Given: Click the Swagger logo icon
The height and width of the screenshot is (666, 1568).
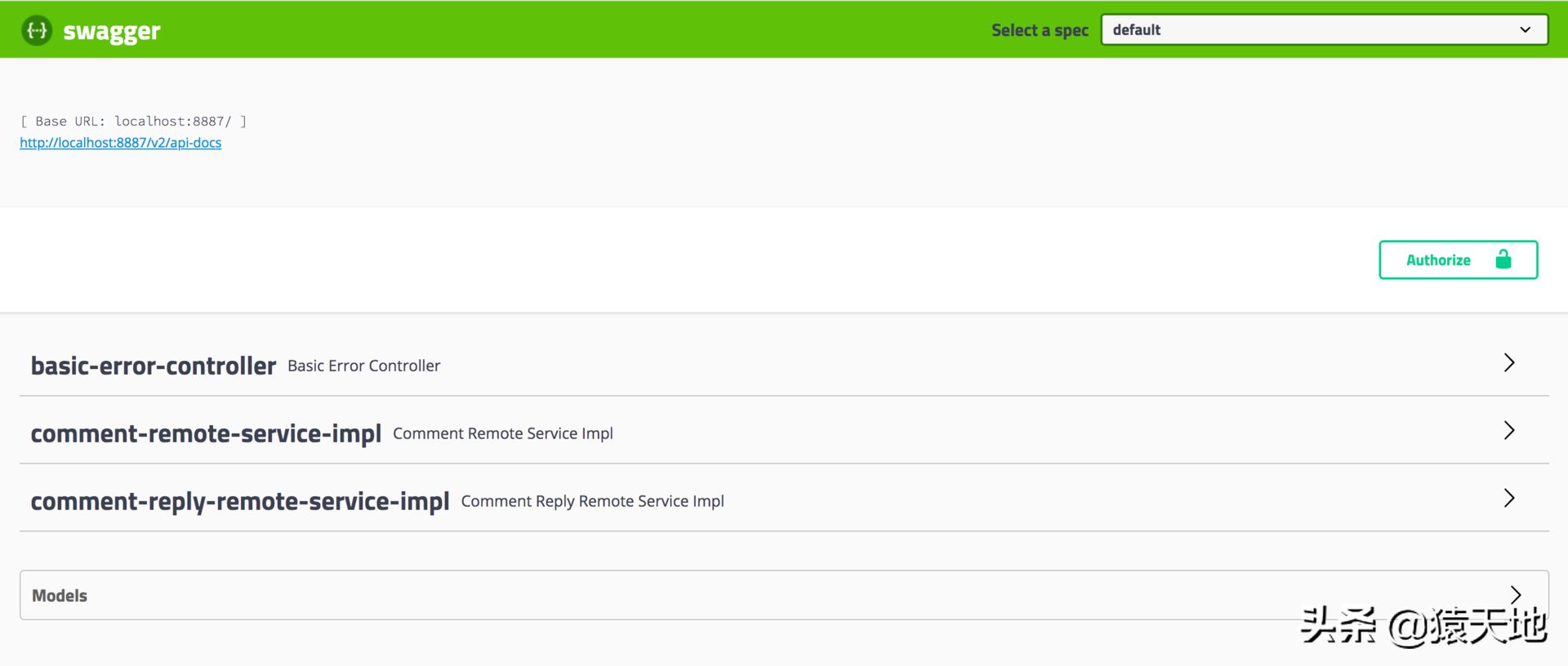Looking at the screenshot, I should (37, 30).
